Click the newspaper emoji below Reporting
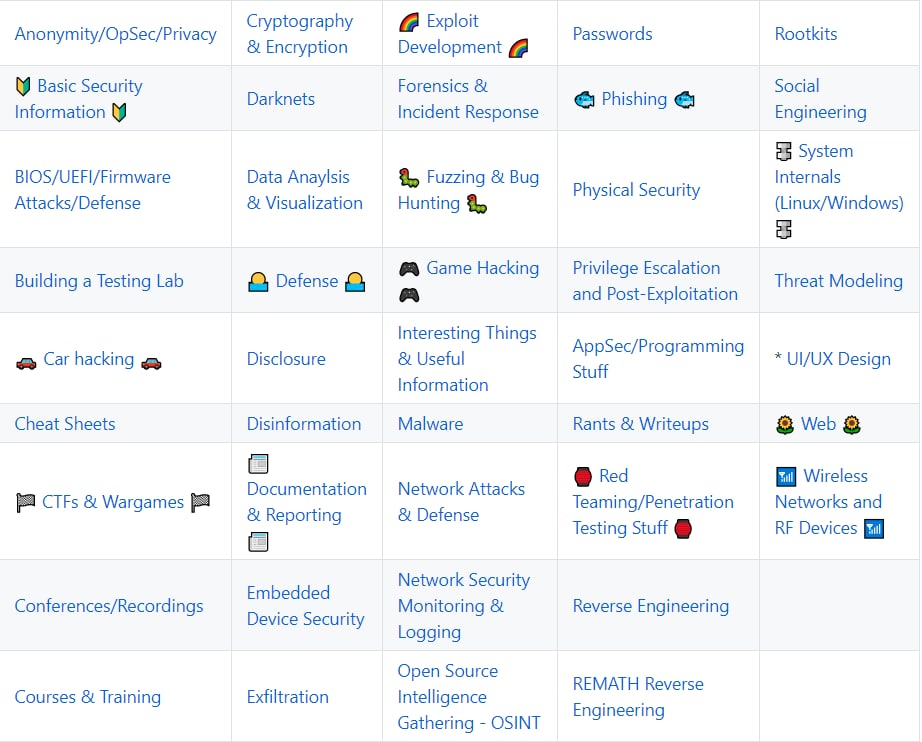The height and width of the screenshot is (742, 922). 258,542
